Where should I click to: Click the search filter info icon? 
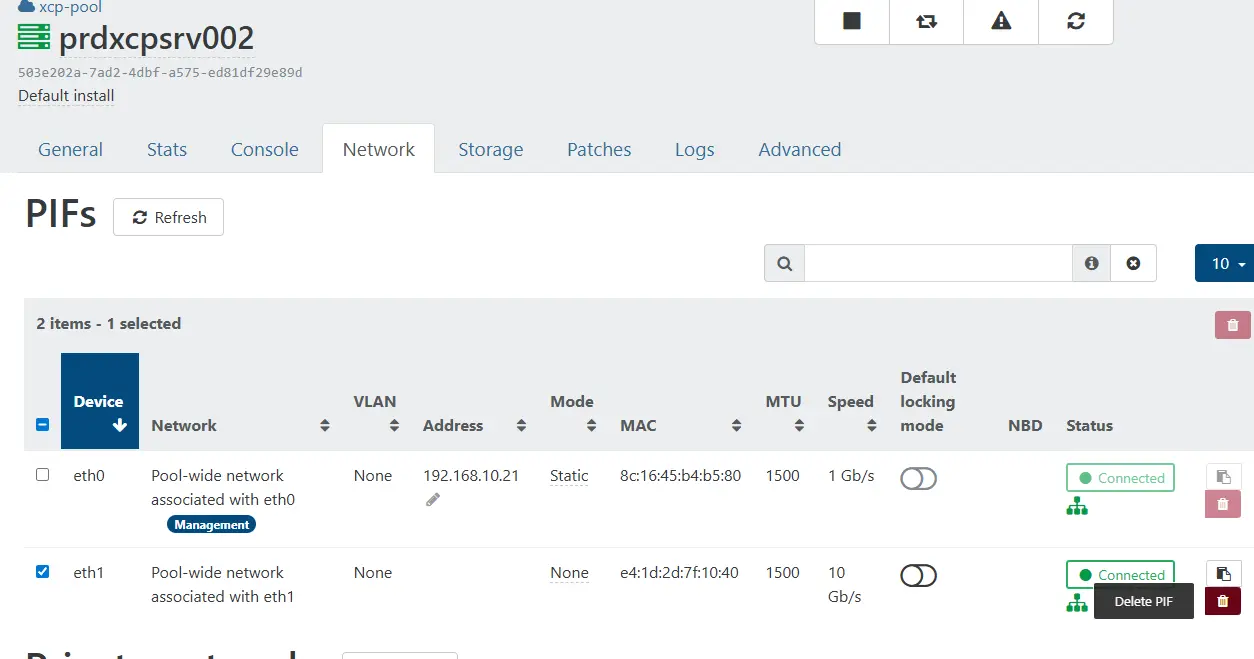1091,263
